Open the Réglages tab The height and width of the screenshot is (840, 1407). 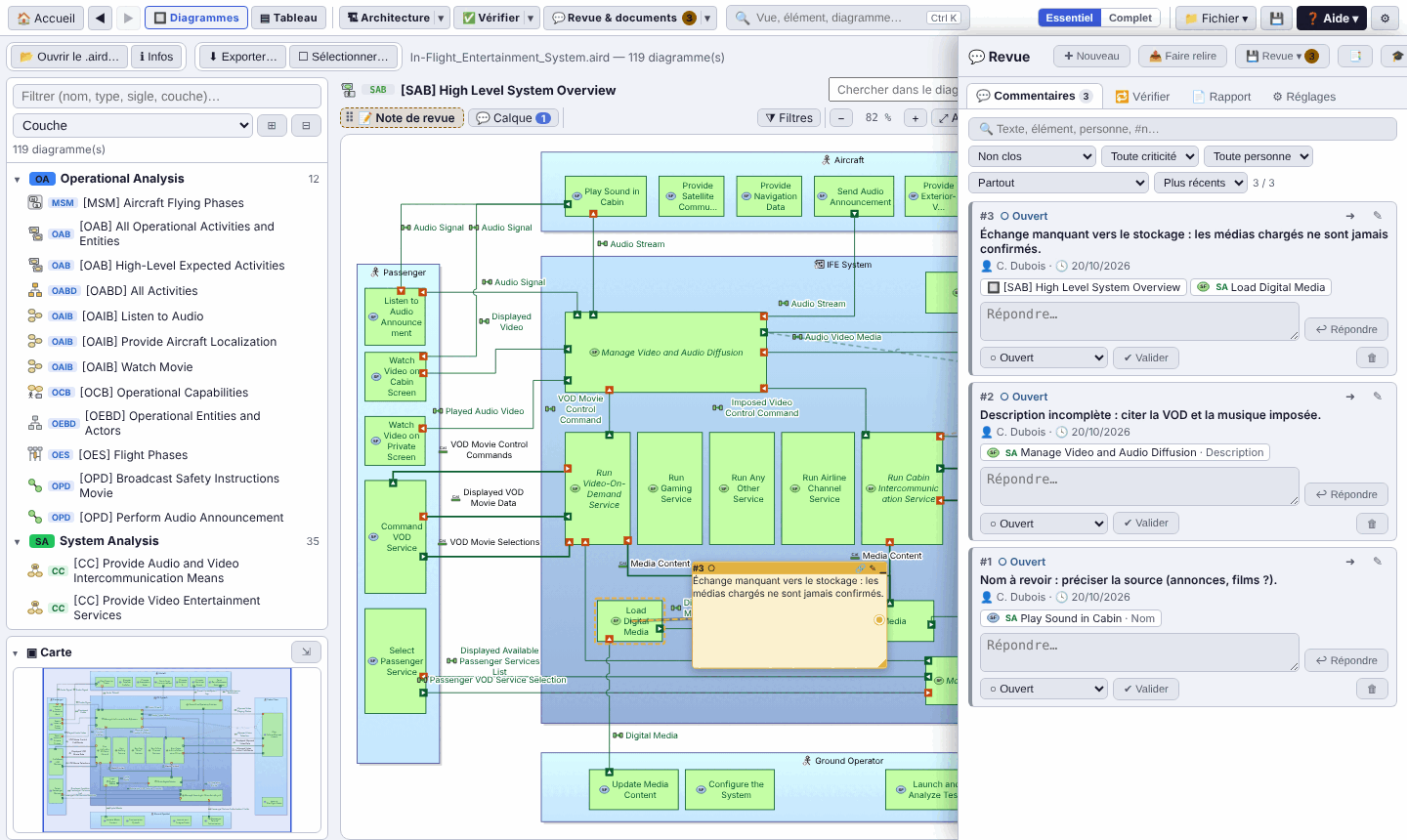click(x=1303, y=97)
